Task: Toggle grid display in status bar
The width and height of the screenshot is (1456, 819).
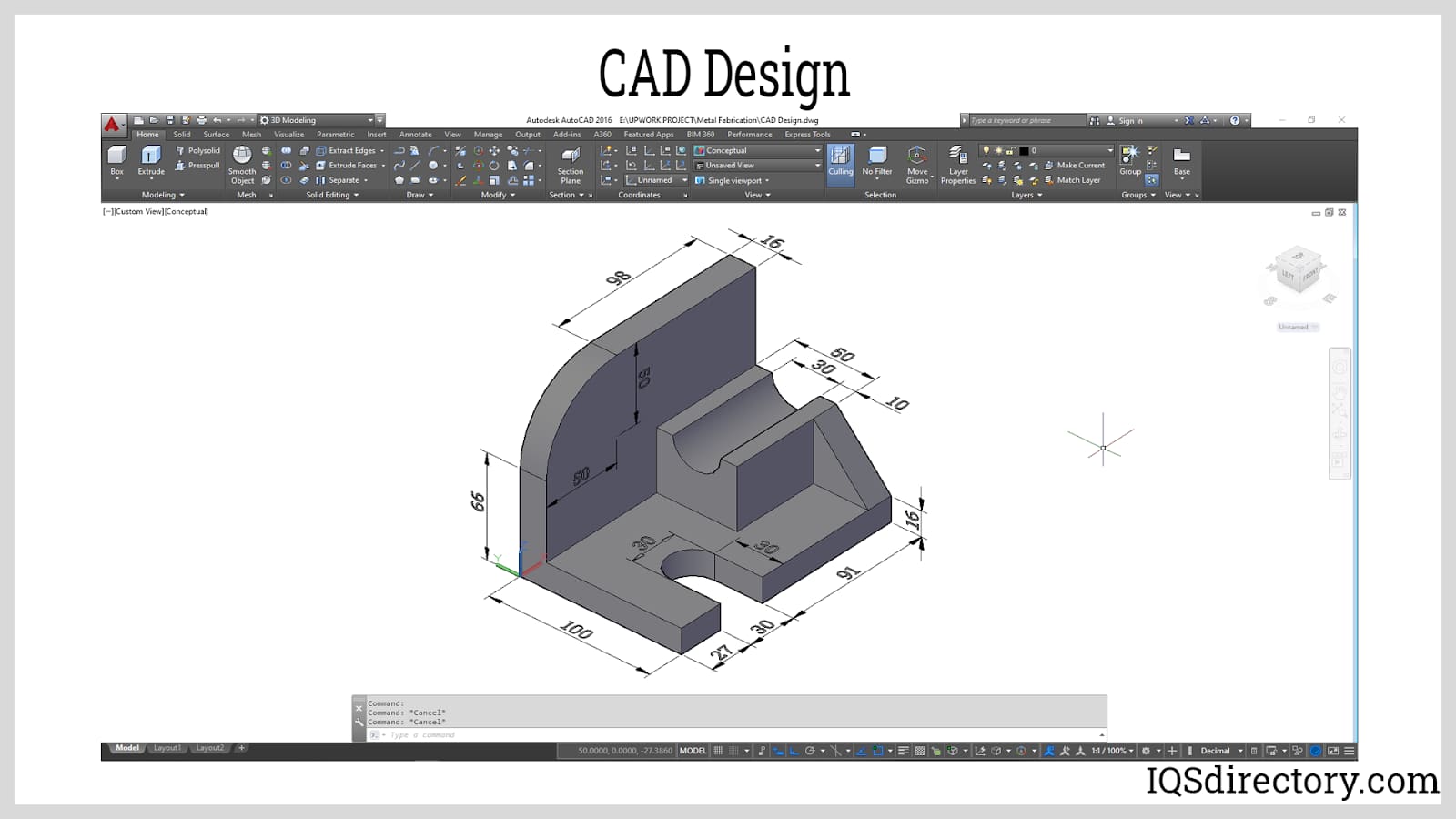Action: pos(719,751)
